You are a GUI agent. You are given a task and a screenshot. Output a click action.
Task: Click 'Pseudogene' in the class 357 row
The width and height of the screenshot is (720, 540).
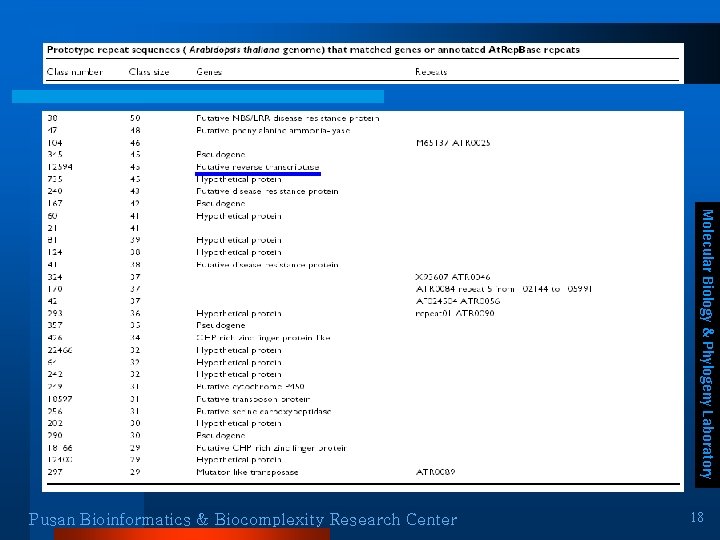(220, 326)
